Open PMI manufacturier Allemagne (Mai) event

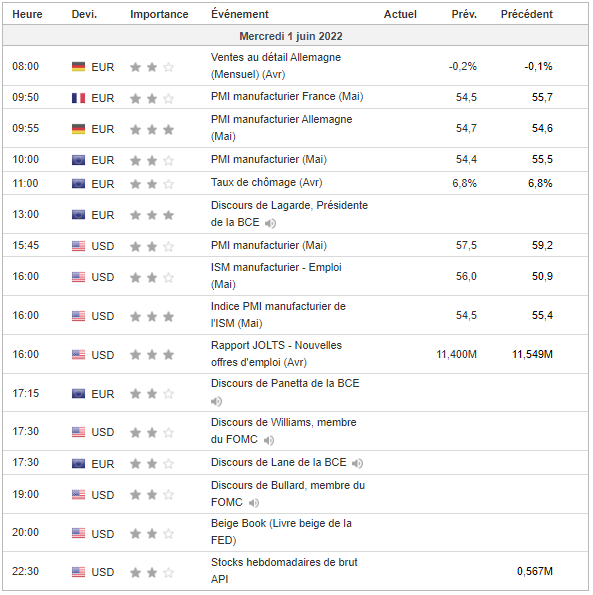282,128
